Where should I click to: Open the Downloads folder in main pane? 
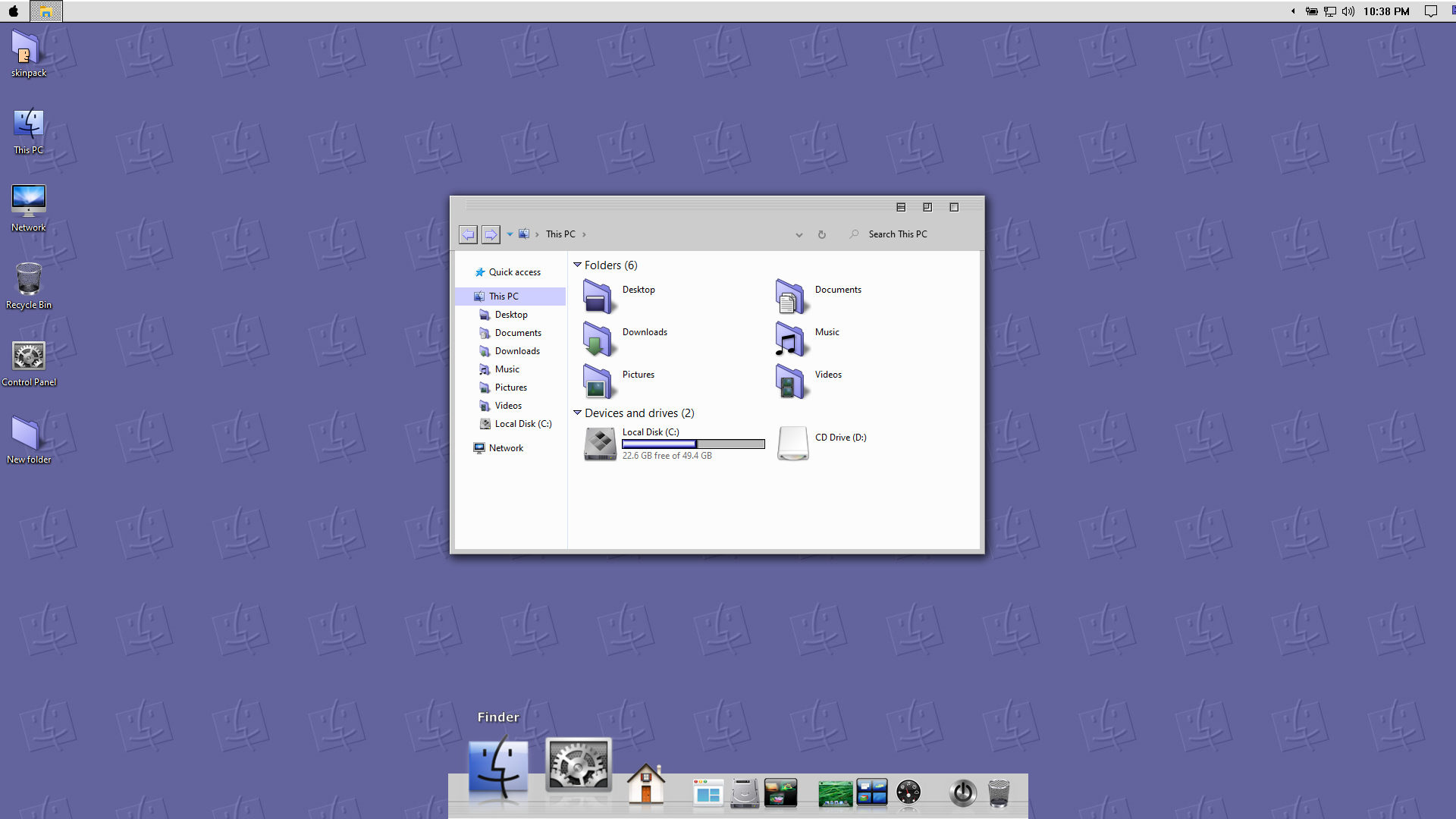tap(599, 338)
